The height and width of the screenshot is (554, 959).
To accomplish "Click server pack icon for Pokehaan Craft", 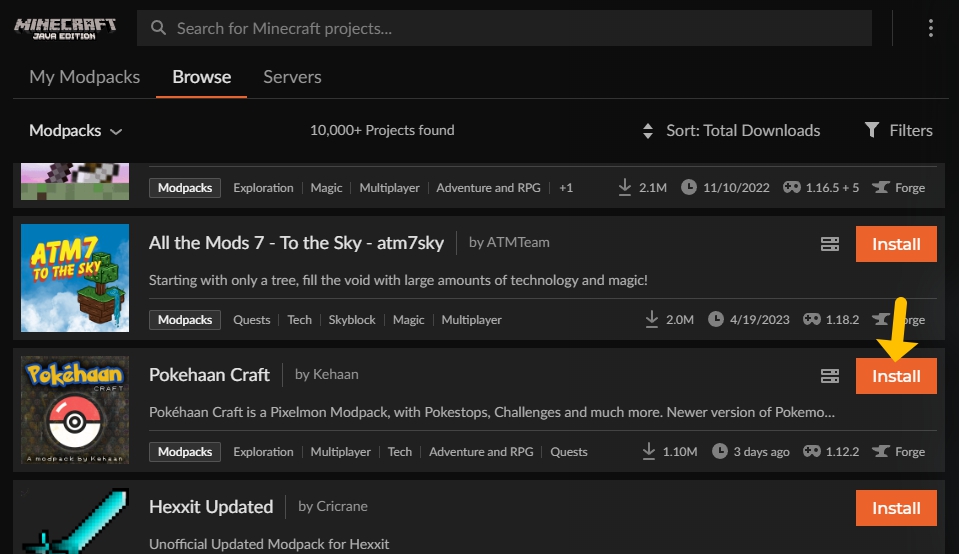I will pyautogui.click(x=829, y=376).
